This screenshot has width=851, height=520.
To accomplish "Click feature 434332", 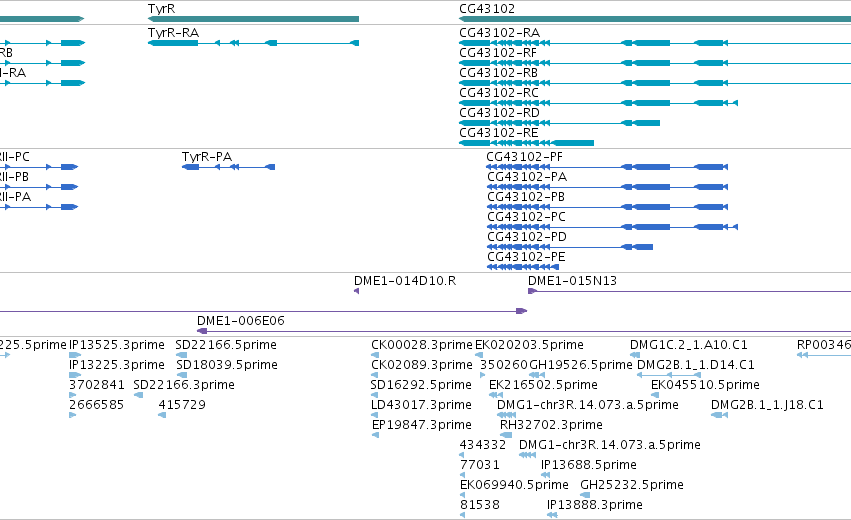I will [x=482, y=445].
